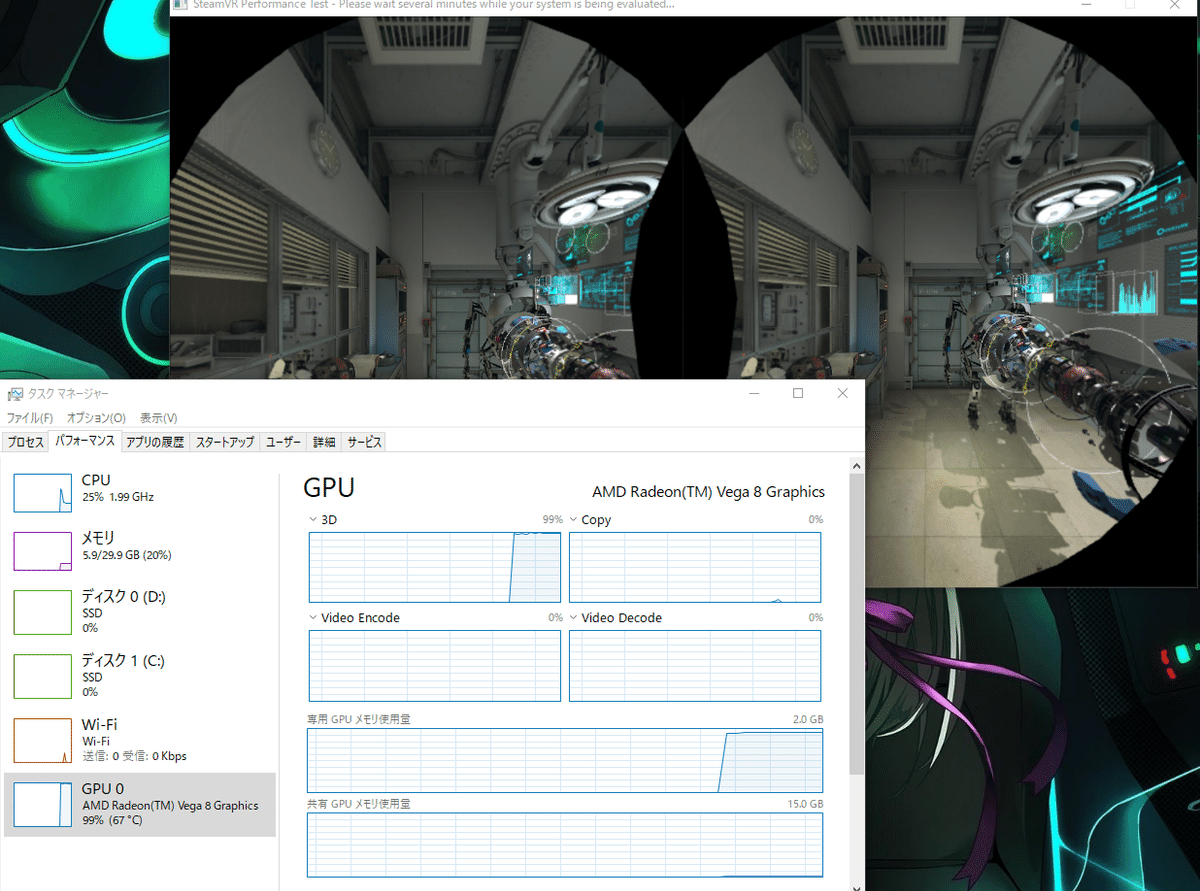
Task: Maximize the Task Manager window
Action: click(798, 394)
